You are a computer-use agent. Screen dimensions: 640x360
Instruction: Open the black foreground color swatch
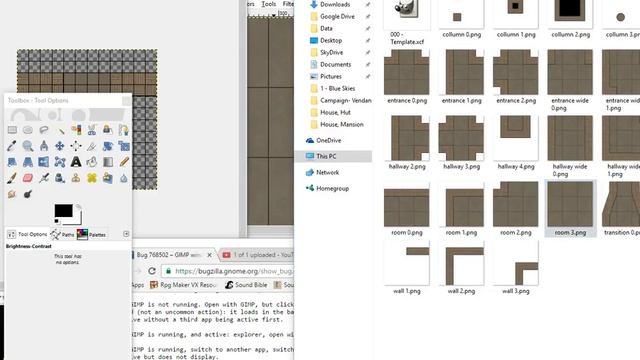(63, 211)
